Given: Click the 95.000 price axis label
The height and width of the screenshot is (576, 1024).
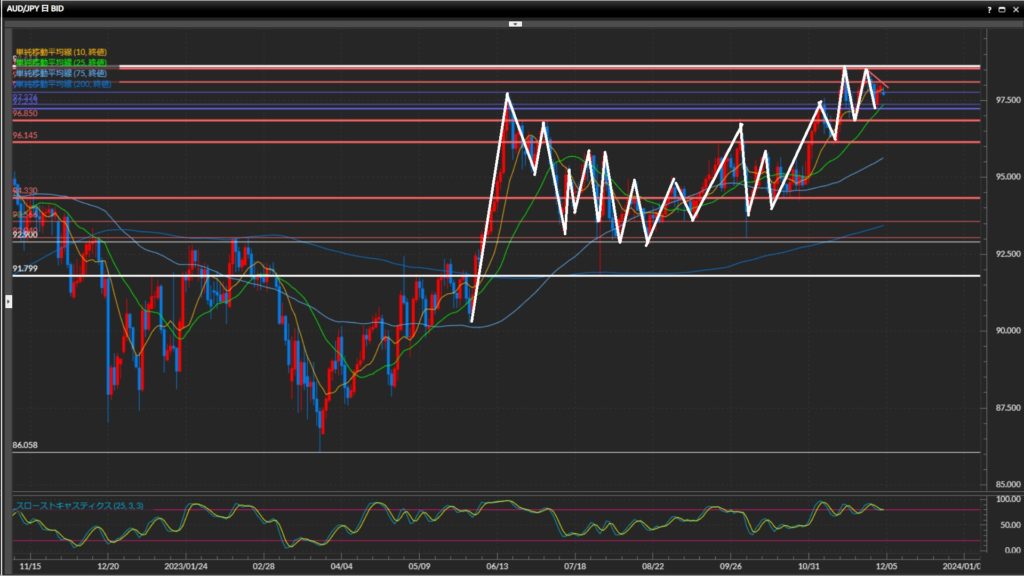Looking at the screenshot, I should pyautogui.click(x=1002, y=177).
